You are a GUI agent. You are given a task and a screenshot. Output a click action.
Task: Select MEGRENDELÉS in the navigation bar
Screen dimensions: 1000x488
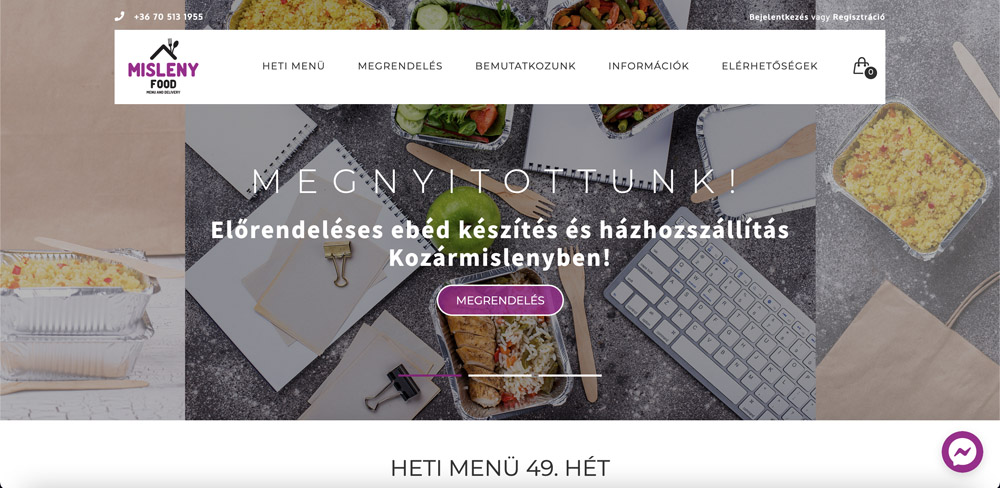click(400, 66)
